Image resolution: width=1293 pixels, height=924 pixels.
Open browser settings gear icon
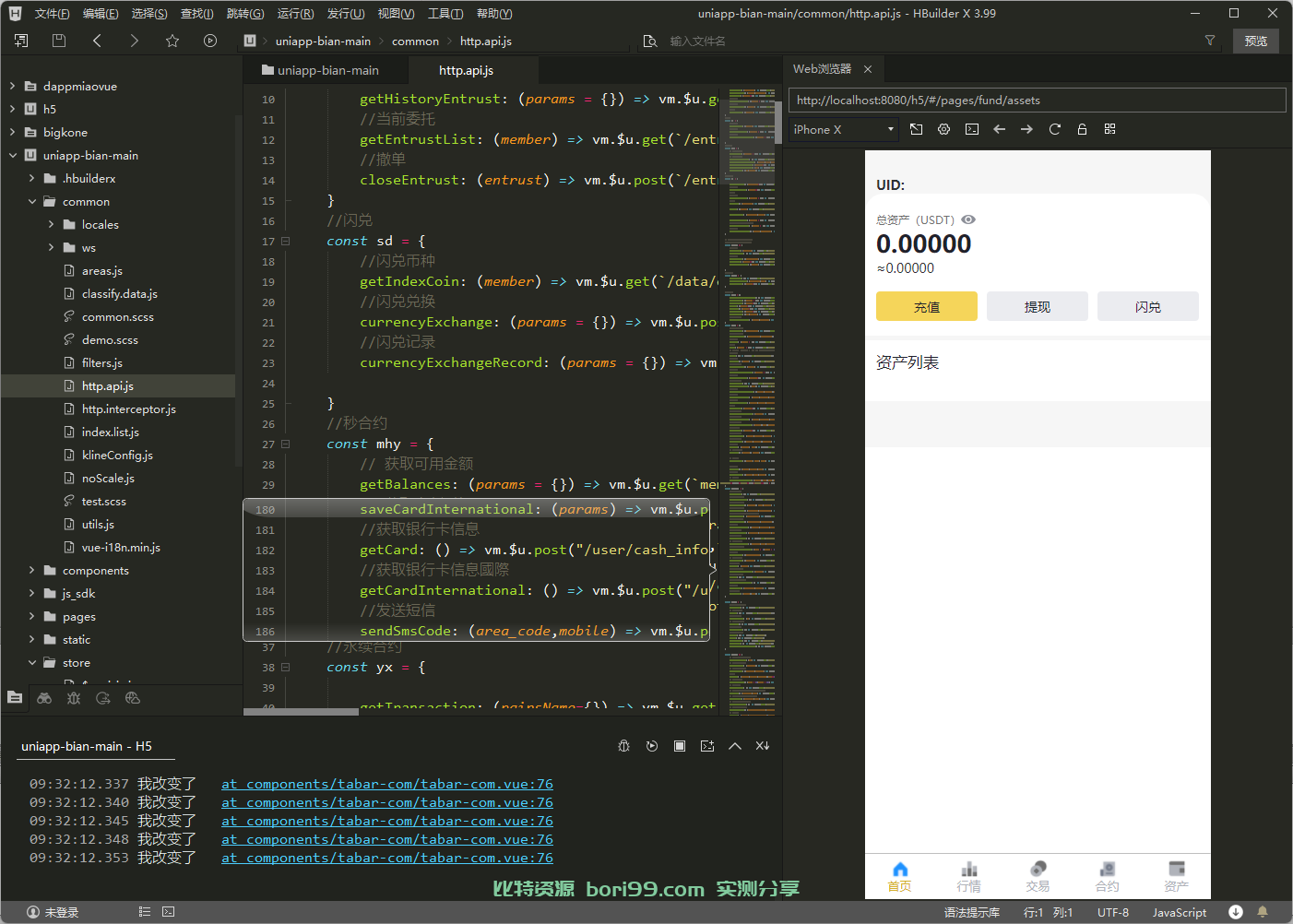[943, 129]
